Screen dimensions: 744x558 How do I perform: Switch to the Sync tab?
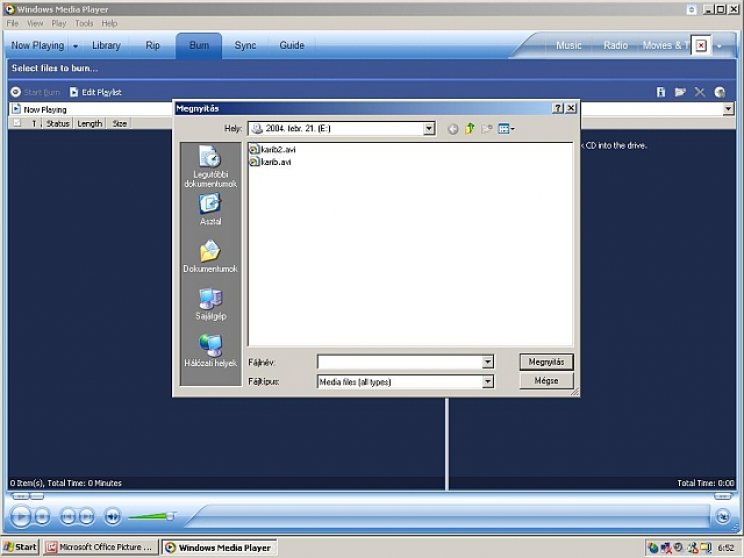pos(245,46)
